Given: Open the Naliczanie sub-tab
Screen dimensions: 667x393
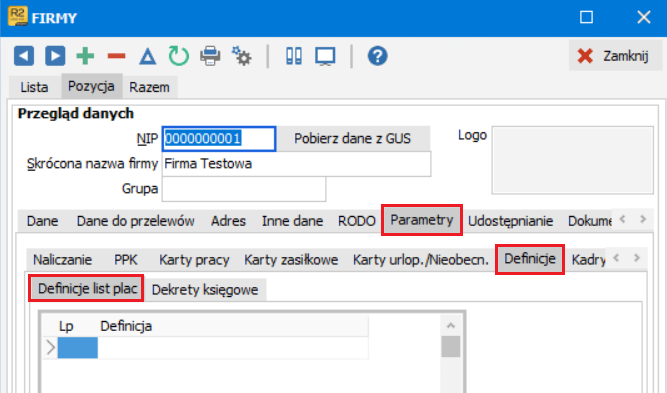Looking at the screenshot, I should coord(63,259).
